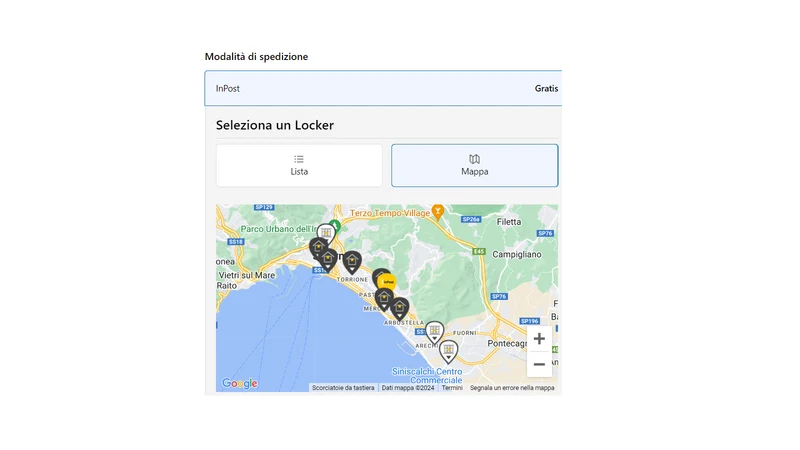Image resolution: width=800 pixels, height=450 pixels.
Task: Select the yellow InPost locker marker
Action: pyautogui.click(x=388, y=282)
